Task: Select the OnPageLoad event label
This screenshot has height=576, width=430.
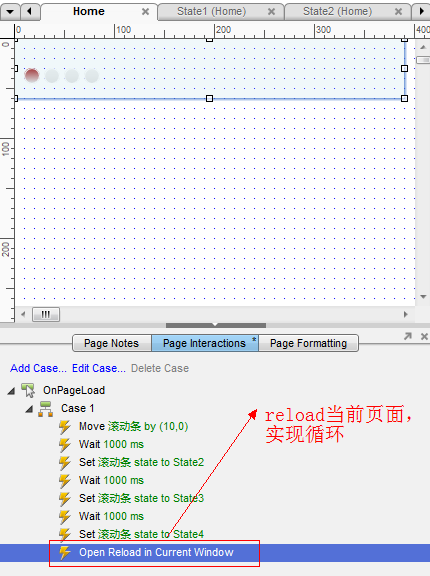Action: (x=74, y=390)
